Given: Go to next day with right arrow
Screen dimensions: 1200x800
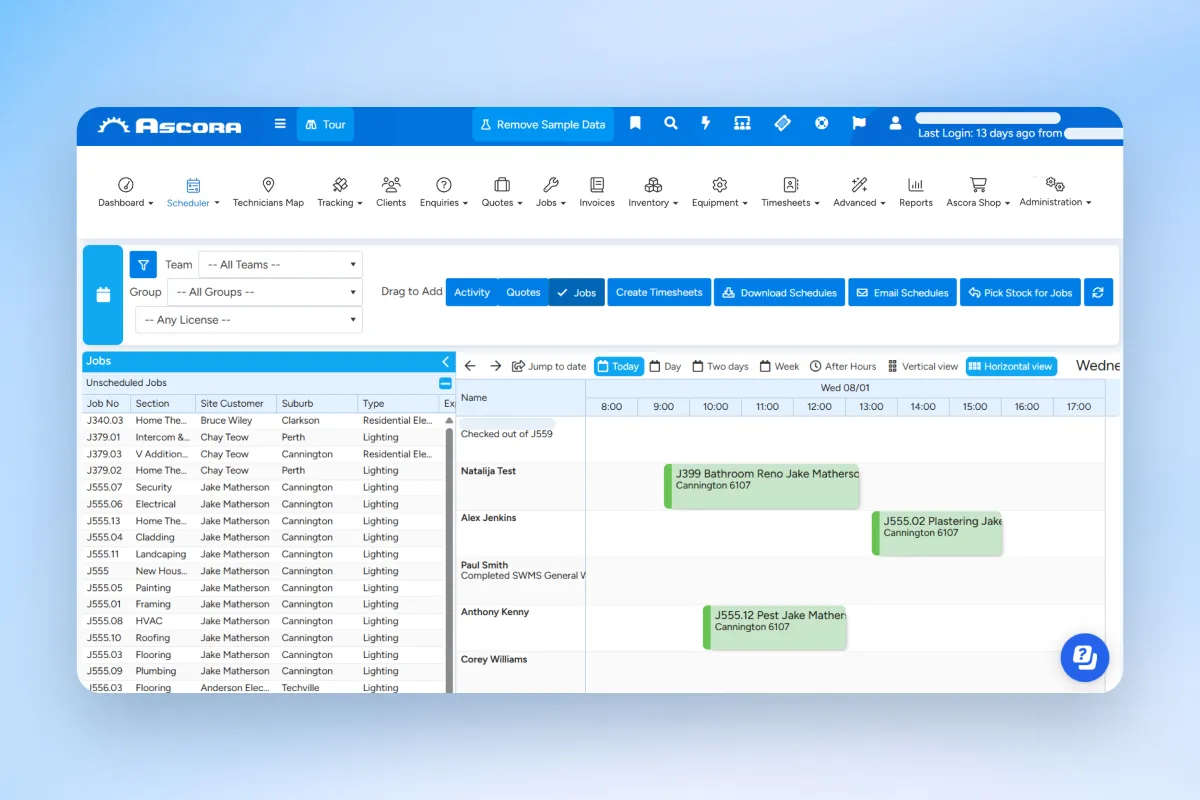Looking at the screenshot, I should (x=495, y=366).
